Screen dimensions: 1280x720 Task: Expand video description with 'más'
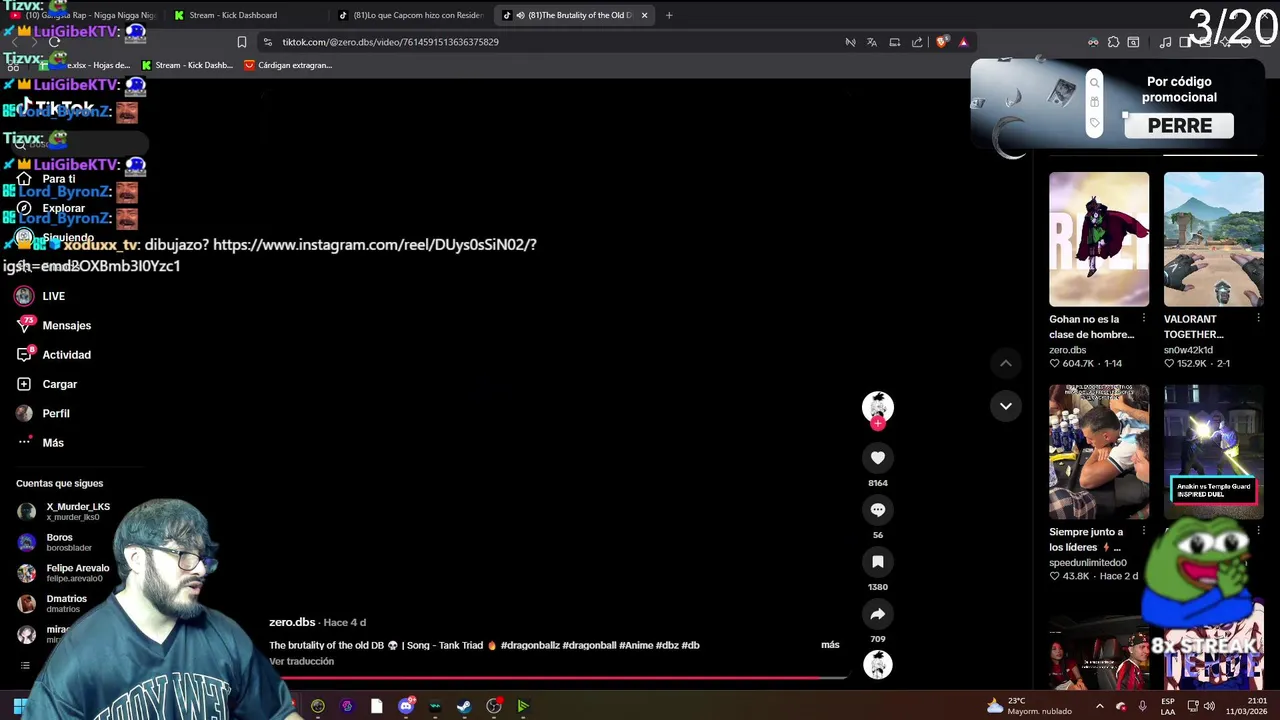click(830, 645)
